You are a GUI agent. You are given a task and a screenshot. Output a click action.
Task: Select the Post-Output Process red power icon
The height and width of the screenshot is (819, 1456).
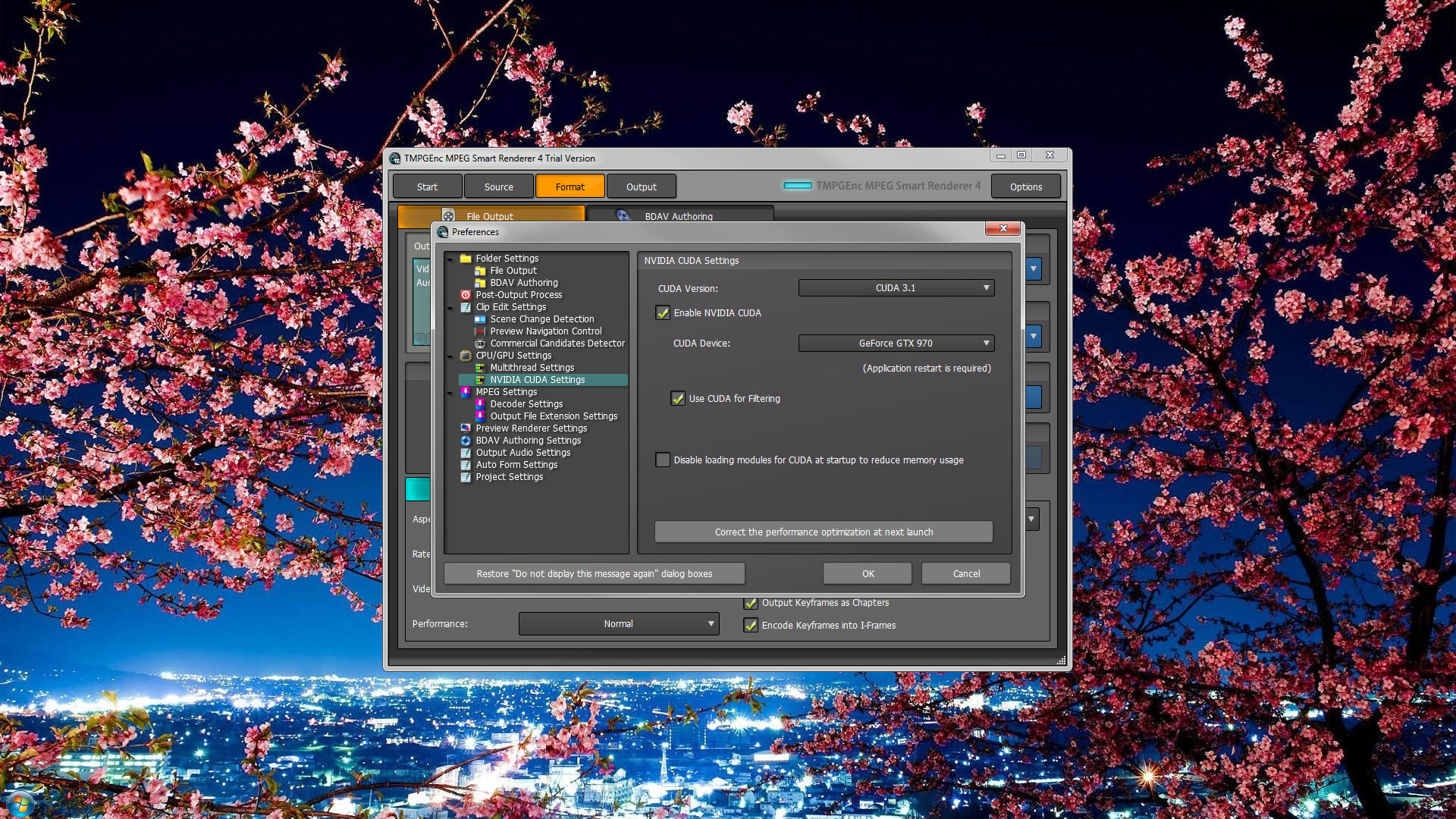pos(466,295)
